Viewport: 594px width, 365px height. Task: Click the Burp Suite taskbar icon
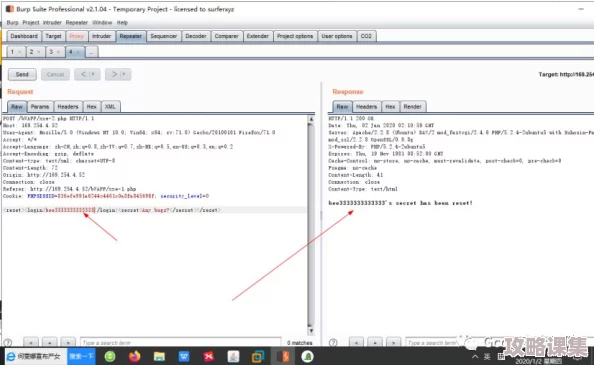(283, 356)
